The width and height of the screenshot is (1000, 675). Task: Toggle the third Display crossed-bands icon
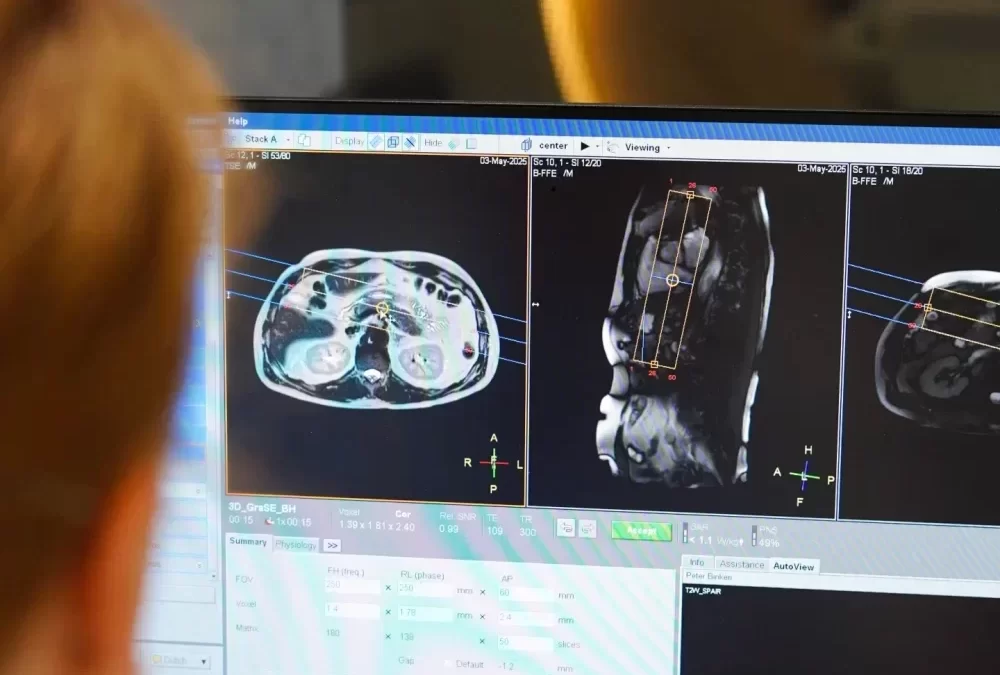(410, 142)
